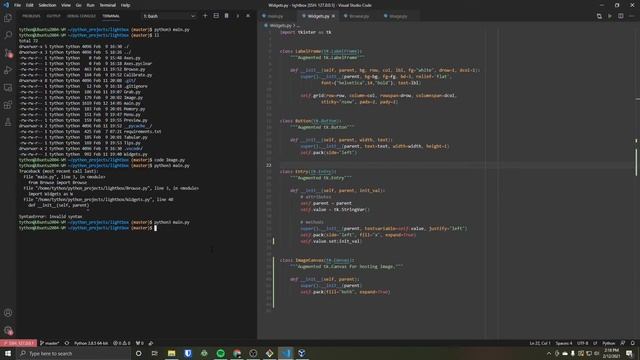Open the Manage gear menu
The height and width of the screenshot is (360, 640).
click(x=8, y=330)
